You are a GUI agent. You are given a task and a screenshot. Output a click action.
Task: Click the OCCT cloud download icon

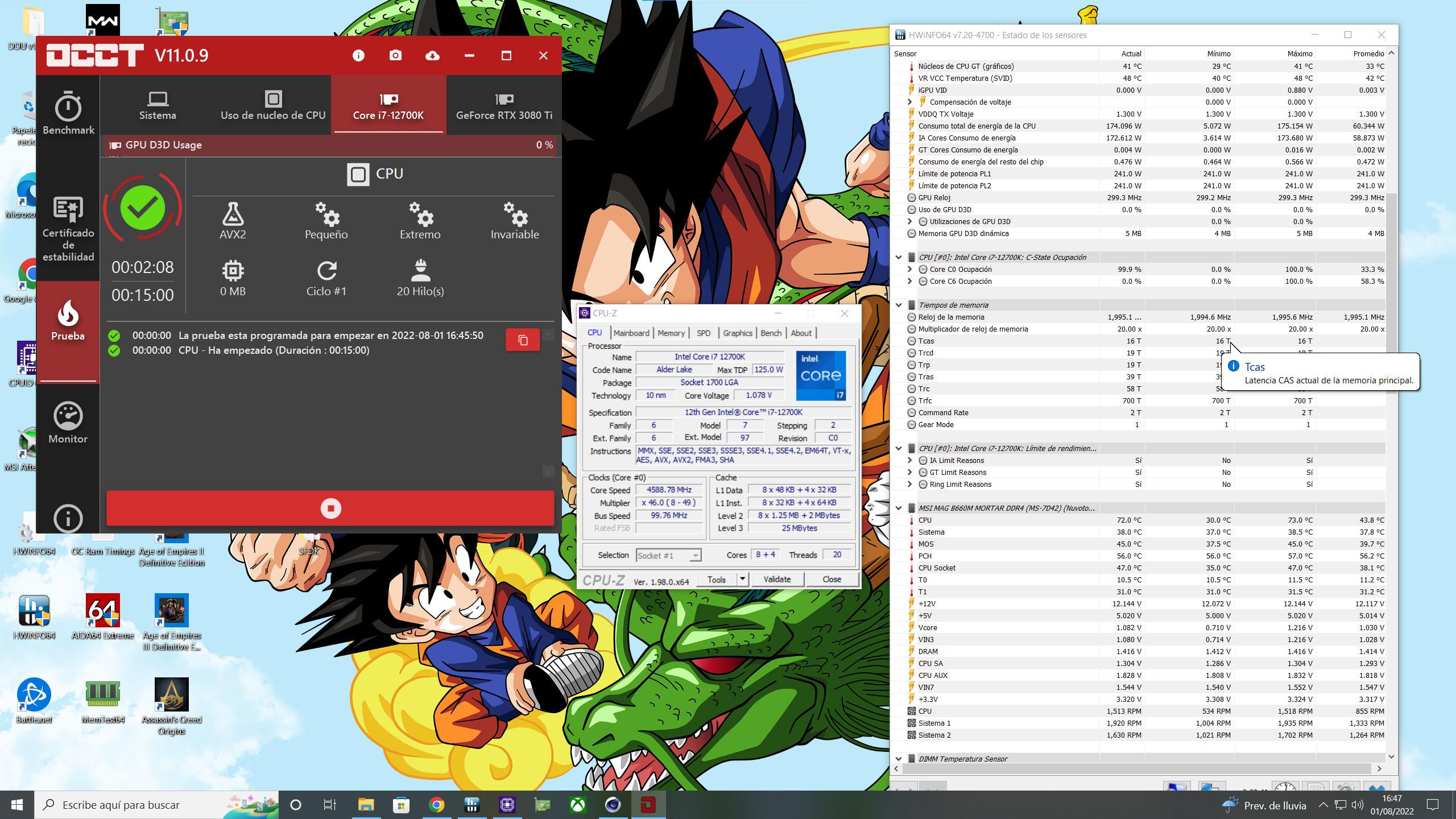[432, 55]
